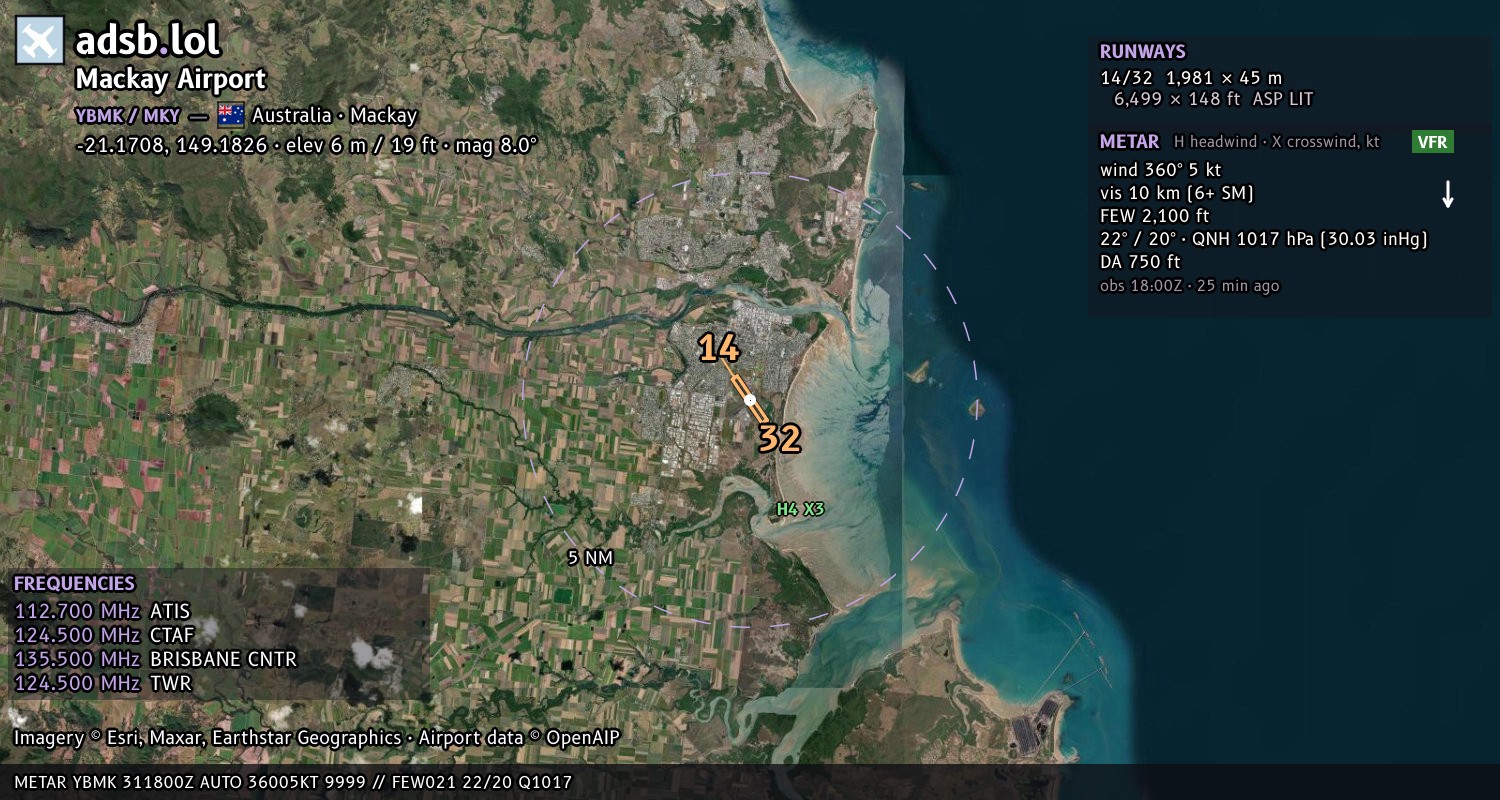Click the Mackay Airport name
The image size is (1500, 800).
[171, 79]
